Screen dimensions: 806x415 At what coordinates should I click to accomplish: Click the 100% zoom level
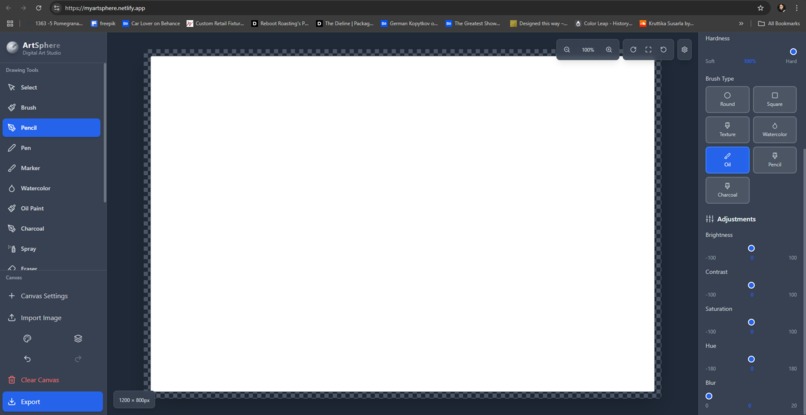(588, 50)
